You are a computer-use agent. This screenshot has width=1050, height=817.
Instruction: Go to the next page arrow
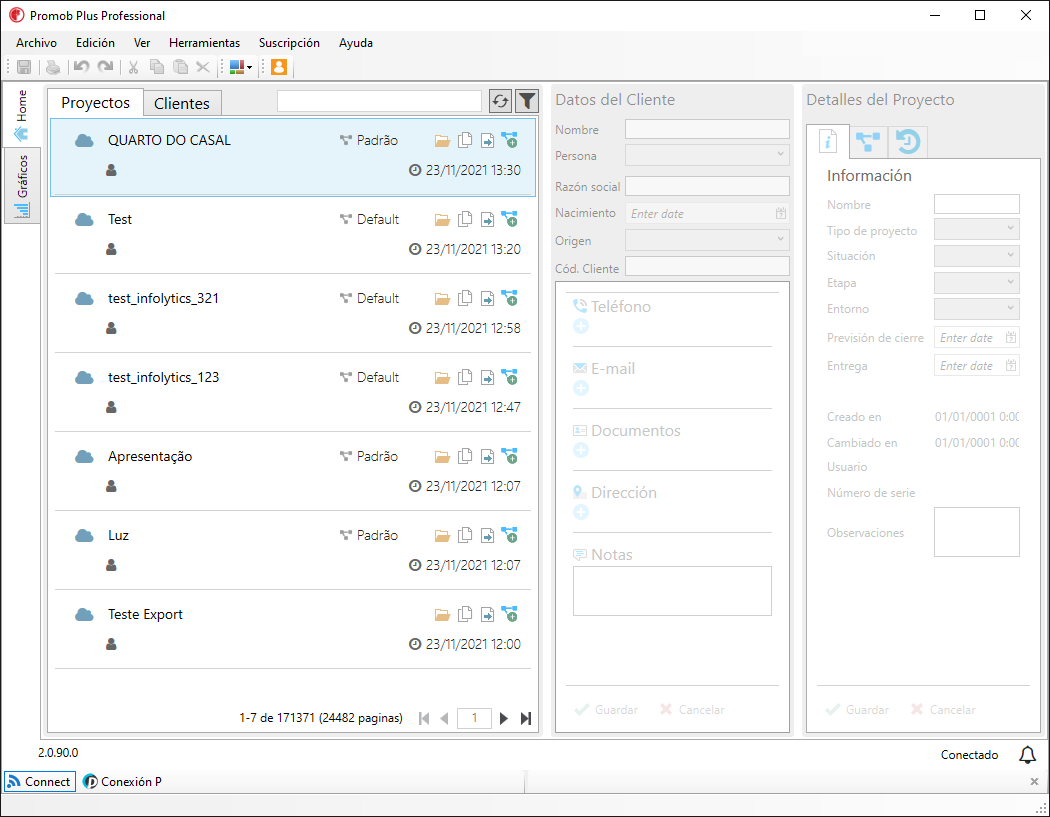(504, 719)
